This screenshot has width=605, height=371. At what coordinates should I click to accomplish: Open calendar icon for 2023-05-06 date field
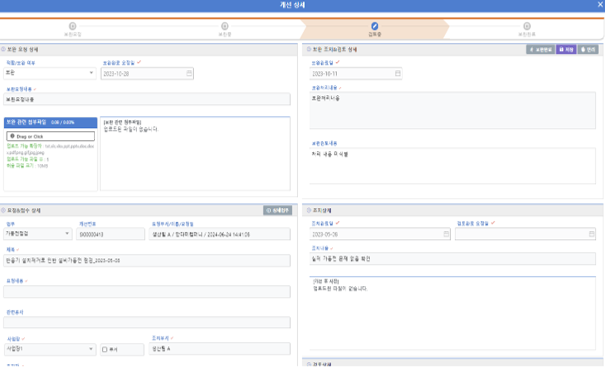coord(446,234)
